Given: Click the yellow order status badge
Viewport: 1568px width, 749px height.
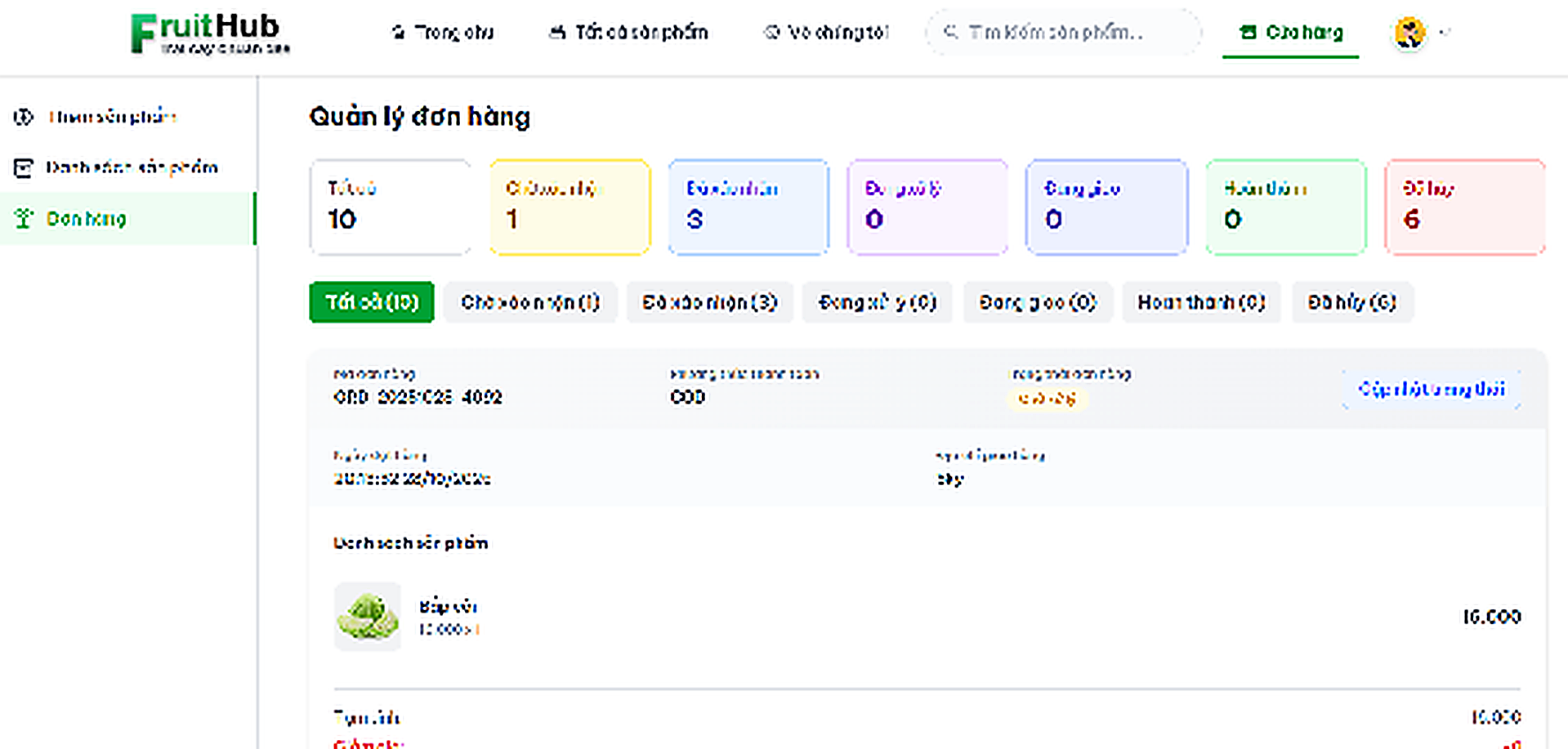Looking at the screenshot, I should tap(1047, 399).
